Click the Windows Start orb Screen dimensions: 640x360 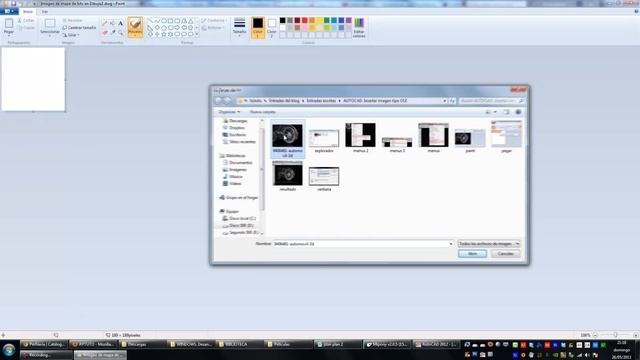coord(9,350)
